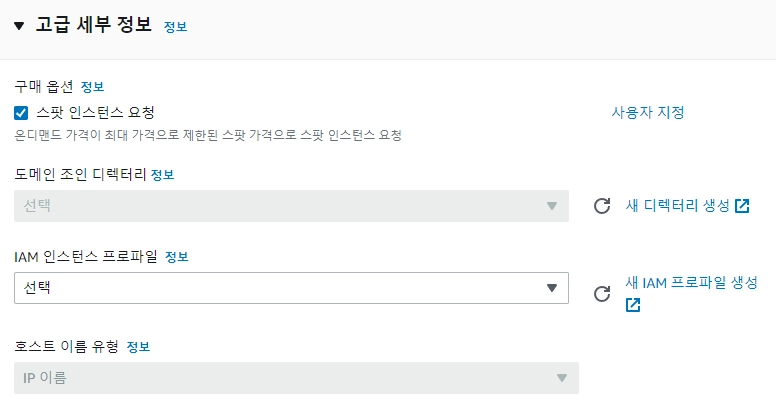Click 정보 link next to 구매 옵션

pos(92,87)
